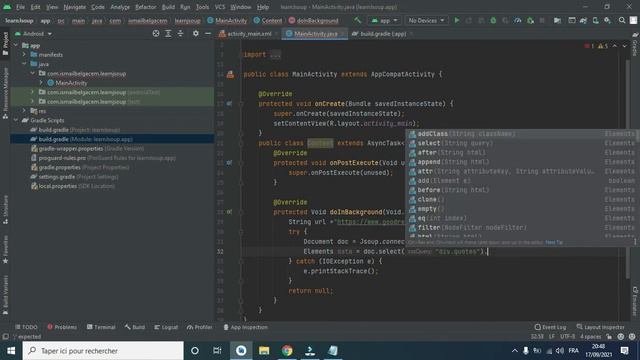Screen dimensions: 640x360
Task: Start debugging with the green bug icon
Action: [493, 20]
